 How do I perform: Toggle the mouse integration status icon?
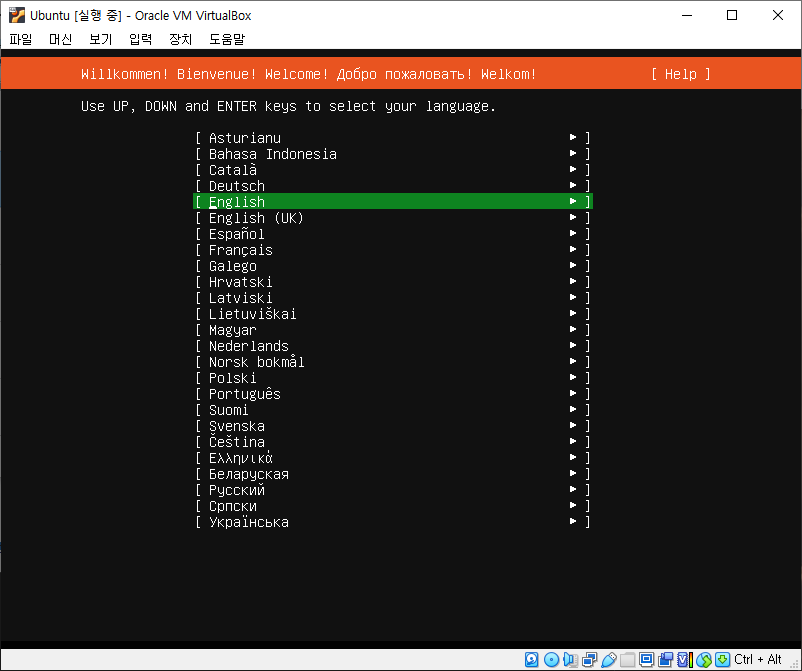tap(704, 660)
